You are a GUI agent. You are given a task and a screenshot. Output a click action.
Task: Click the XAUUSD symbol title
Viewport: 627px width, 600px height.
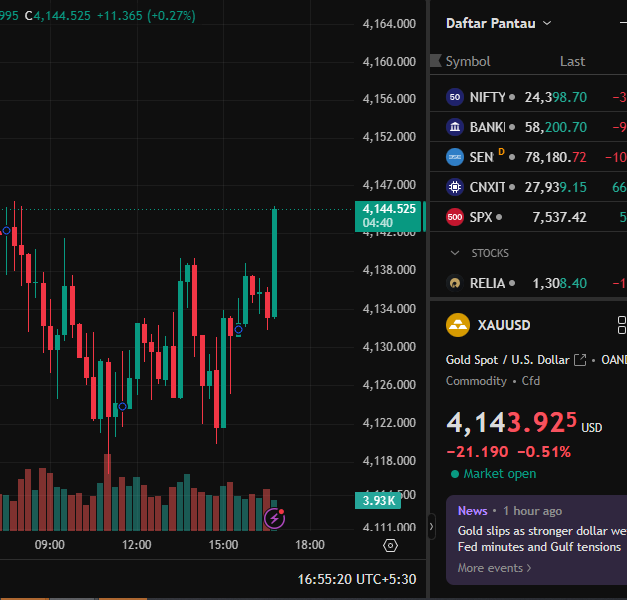point(504,325)
